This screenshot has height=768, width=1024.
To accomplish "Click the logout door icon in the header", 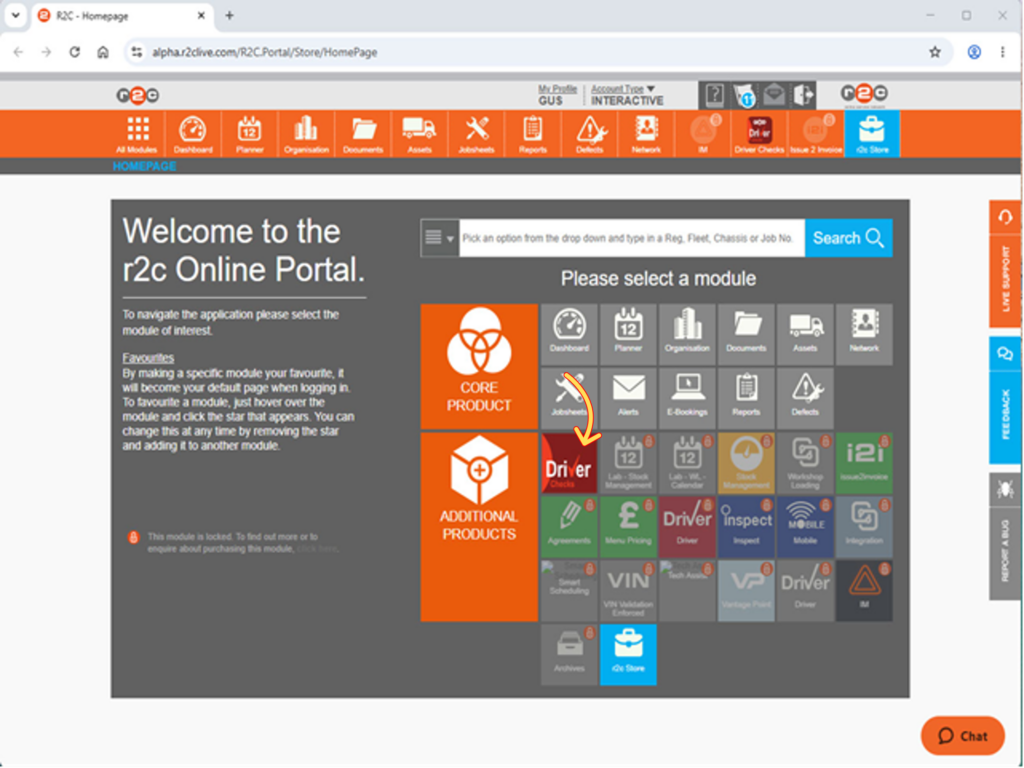I will (x=804, y=95).
